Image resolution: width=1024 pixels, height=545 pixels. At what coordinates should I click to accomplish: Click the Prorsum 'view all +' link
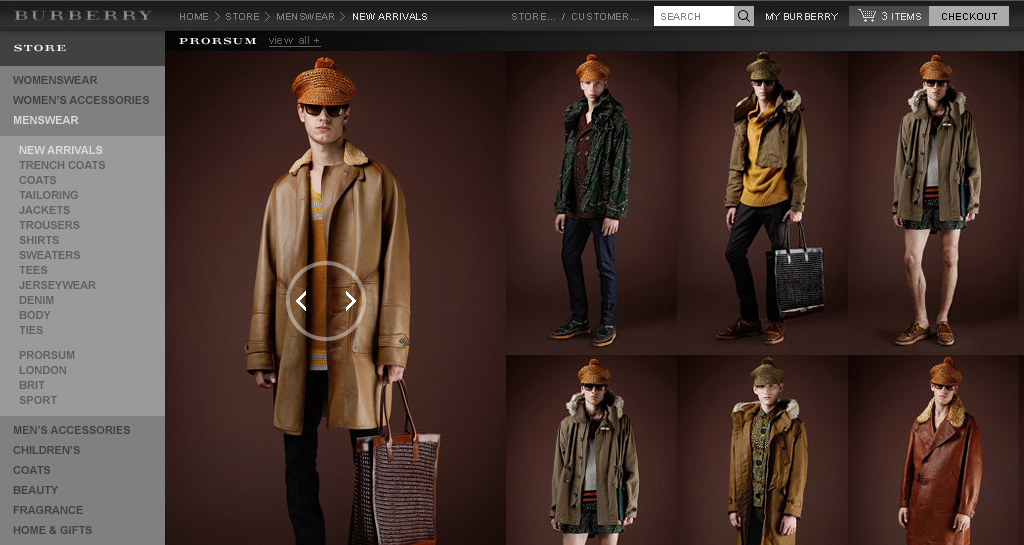294,41
